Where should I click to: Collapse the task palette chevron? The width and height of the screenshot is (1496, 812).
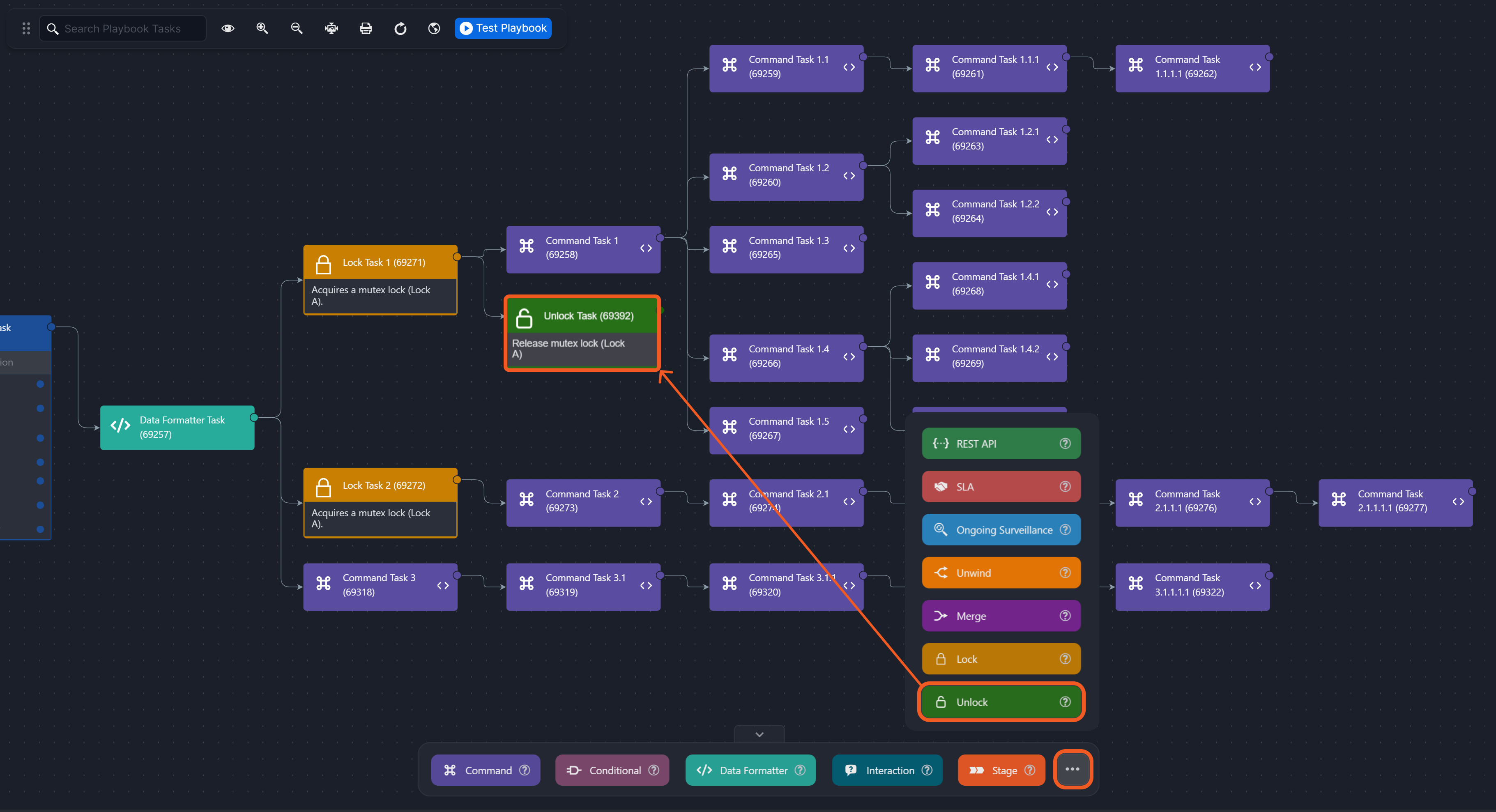[759, 734]
